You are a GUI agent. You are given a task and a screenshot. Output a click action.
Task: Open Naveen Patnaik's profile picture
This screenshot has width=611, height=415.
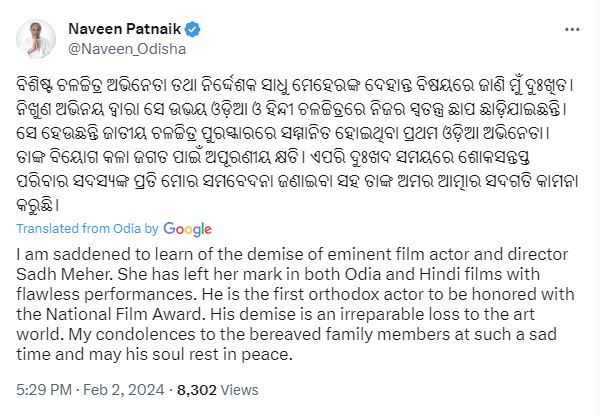[40, 36]
